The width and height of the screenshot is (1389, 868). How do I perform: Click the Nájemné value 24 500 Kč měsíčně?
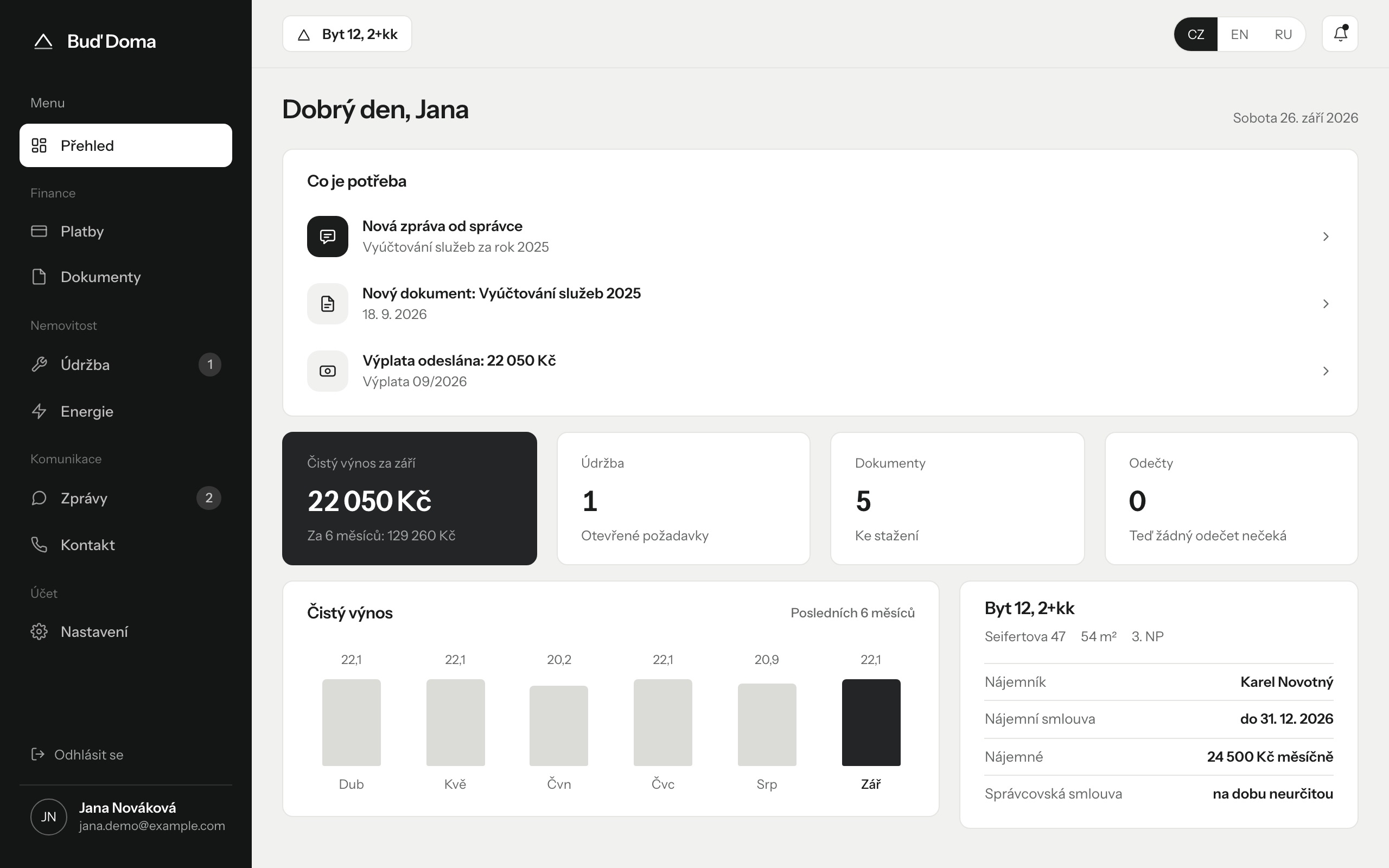[1270, 756]
